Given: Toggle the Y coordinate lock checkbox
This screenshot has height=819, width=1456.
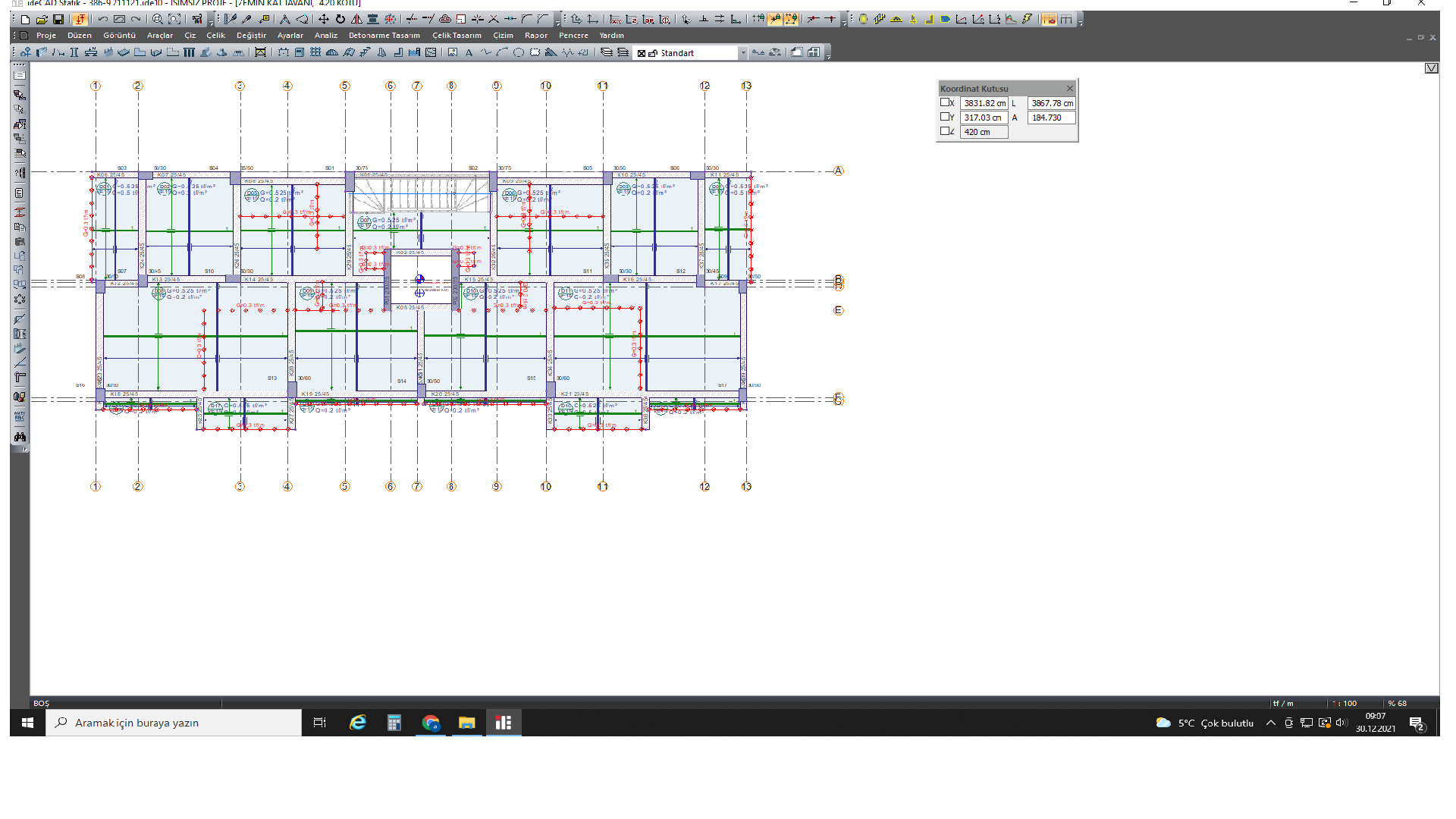Looking at the screenshot, I should point(945,117).
